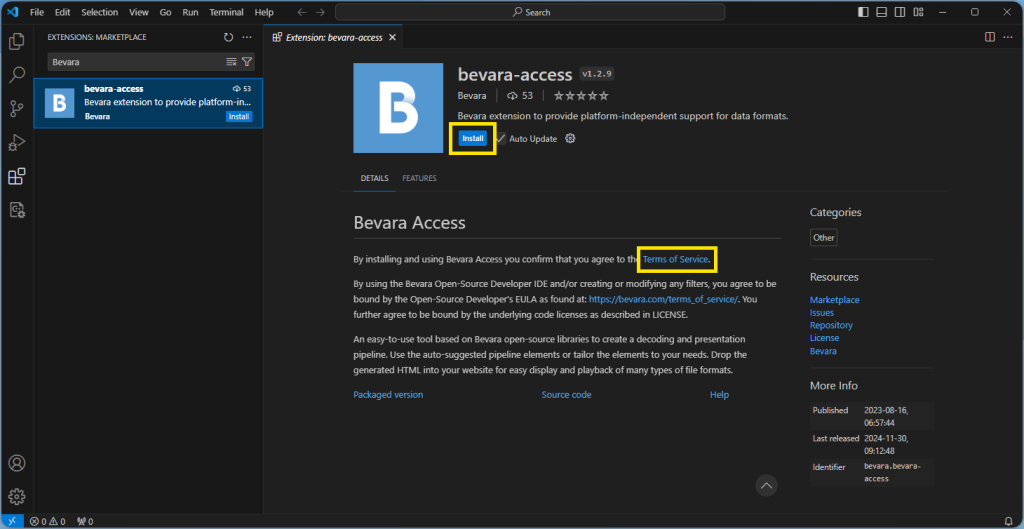Open the Terminal menu

pos(227,12)
